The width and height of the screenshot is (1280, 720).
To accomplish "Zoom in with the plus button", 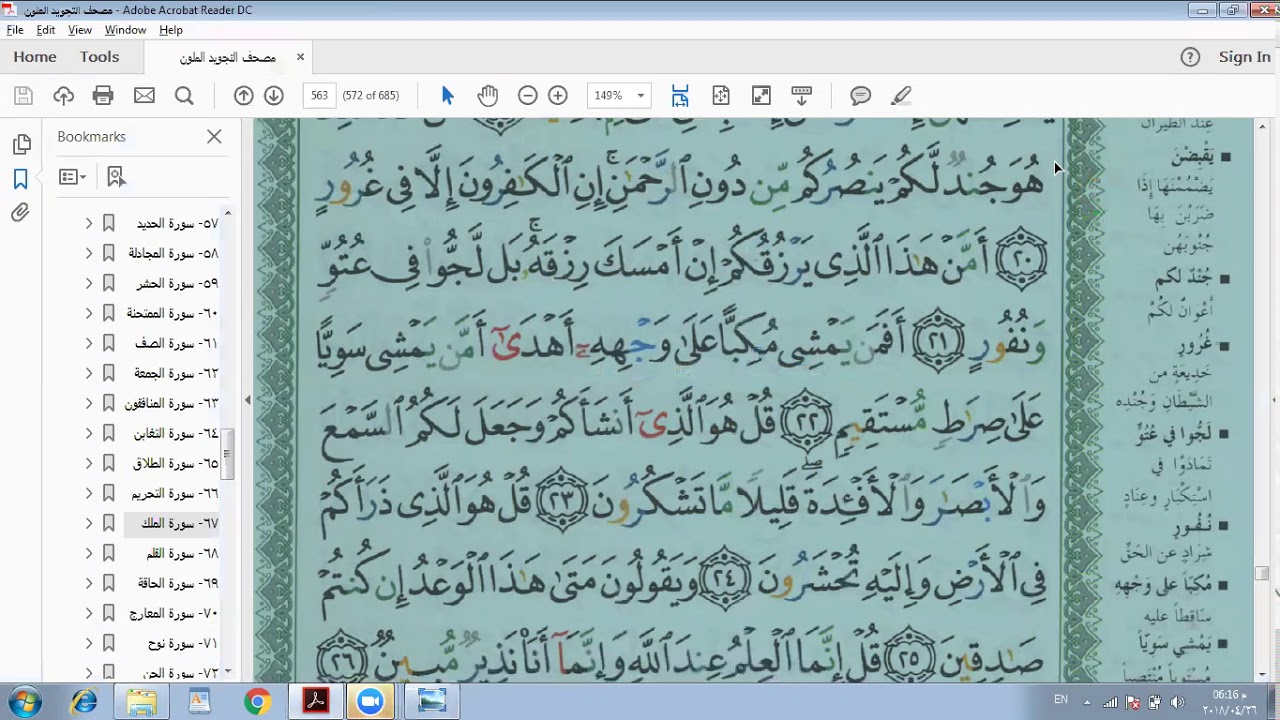I will tap(558, 95).
